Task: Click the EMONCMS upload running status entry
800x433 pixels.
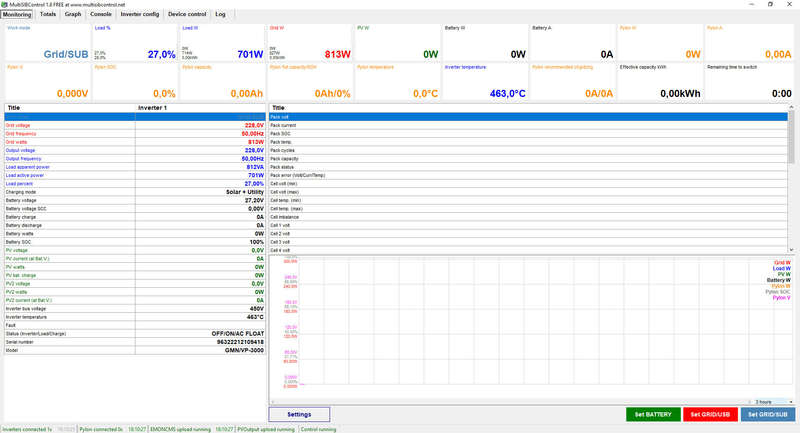Action: coord(180,429)
